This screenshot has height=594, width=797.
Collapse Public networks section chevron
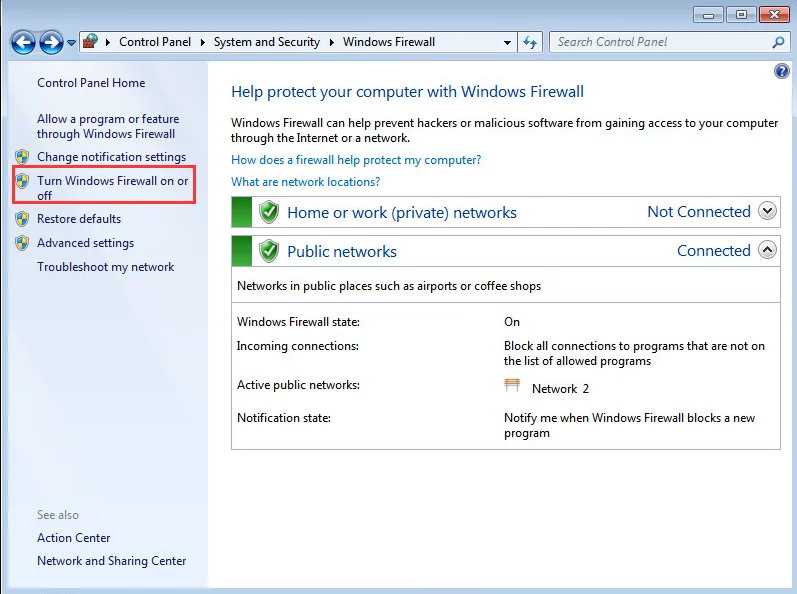(768, 249)
